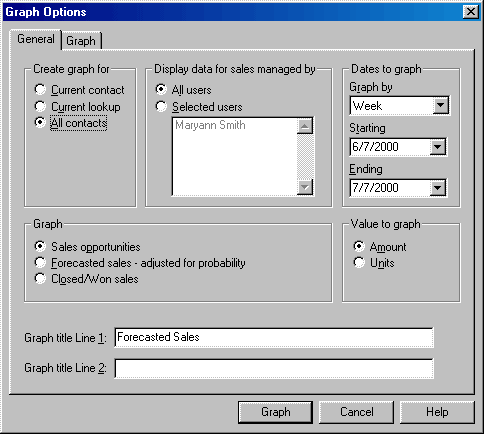This screenshot has width=484, height=434.
Task: Click the Cancel button
Action: coord(356,412)
